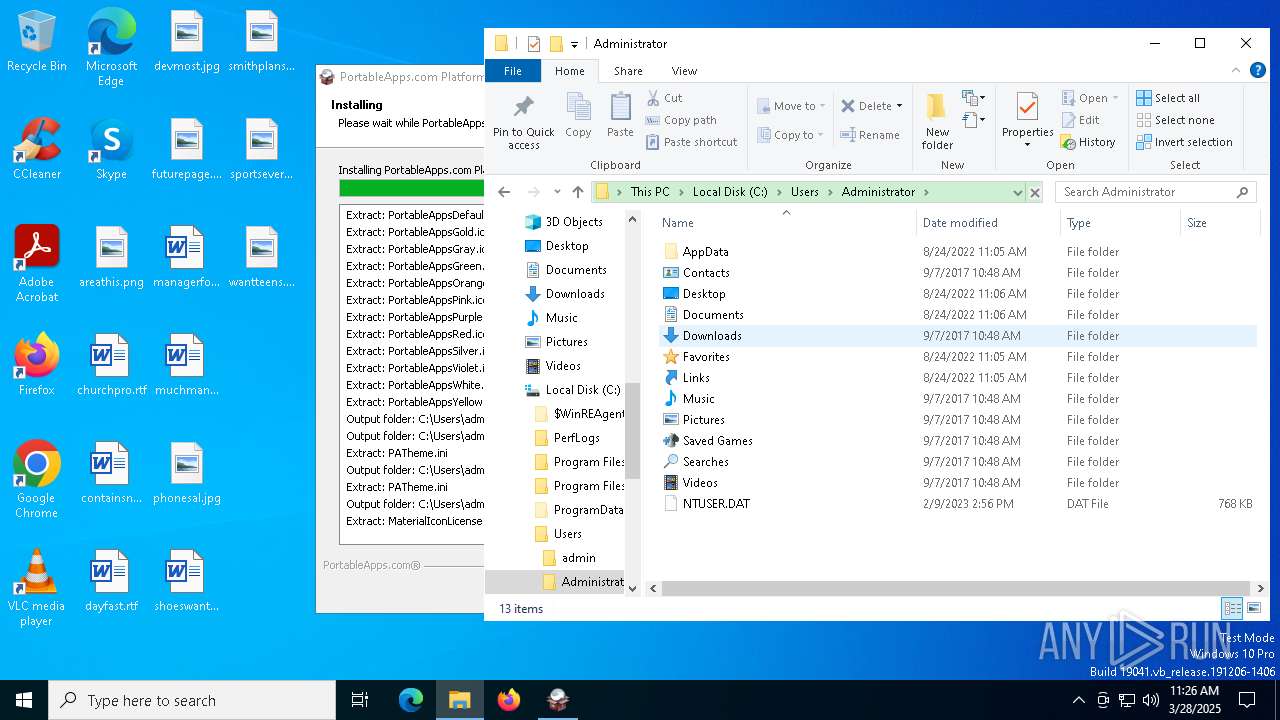Click Firefox icon in the taskbar
Screen dimensions: 1280x720
[509, 700]
